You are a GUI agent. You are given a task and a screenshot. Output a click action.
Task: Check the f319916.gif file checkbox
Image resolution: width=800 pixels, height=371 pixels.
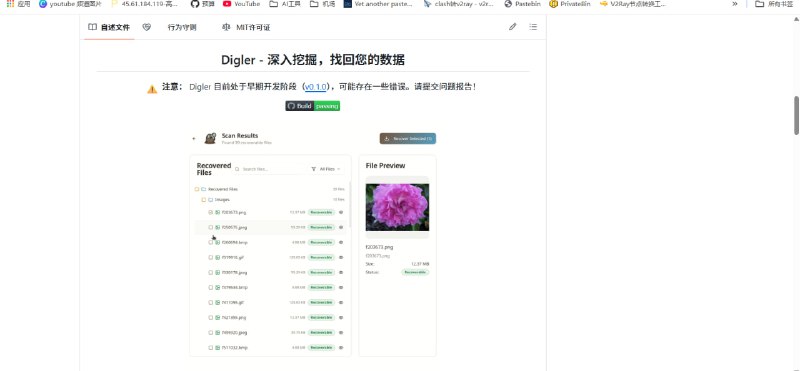click(211, 257)
